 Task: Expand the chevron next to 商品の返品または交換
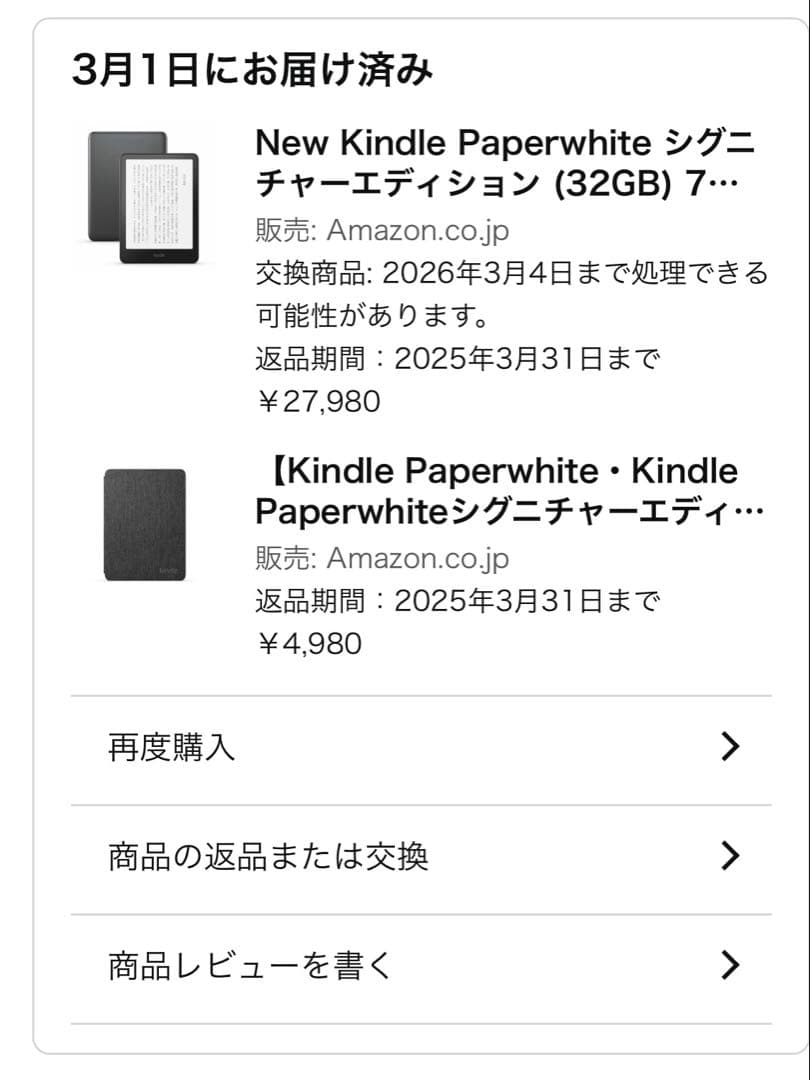coord(732,857)
